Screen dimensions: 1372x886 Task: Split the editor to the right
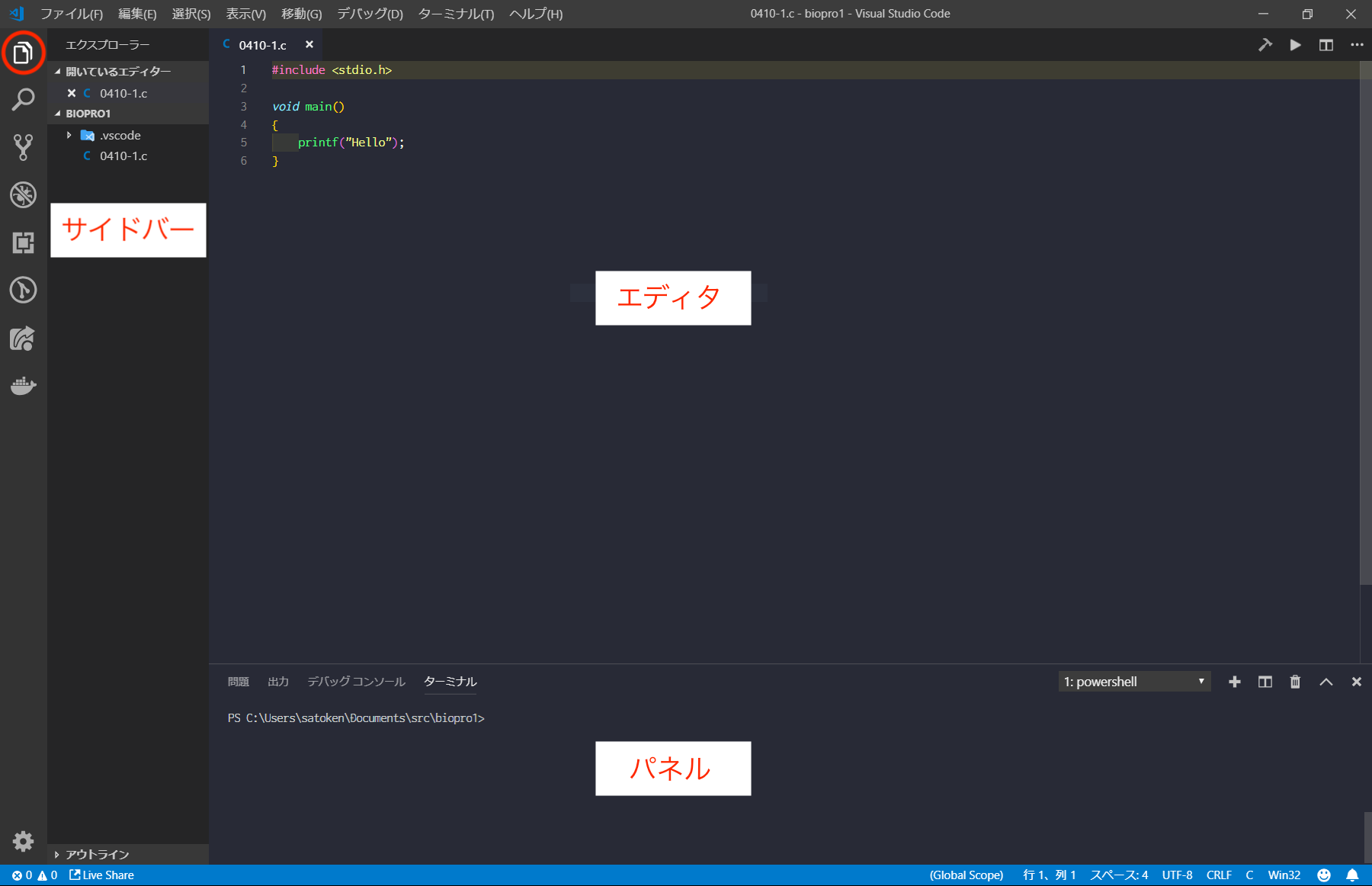point(1326,45)
